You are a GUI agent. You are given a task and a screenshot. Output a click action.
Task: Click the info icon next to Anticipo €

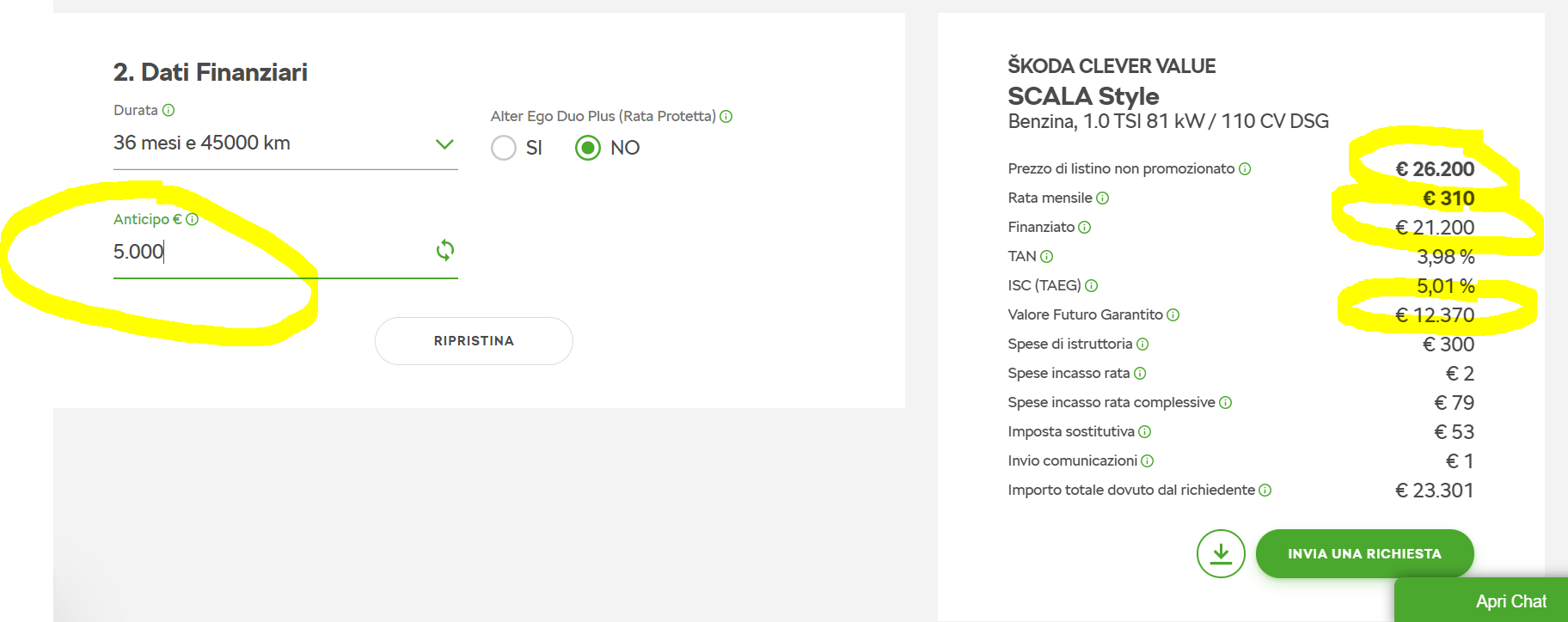(193, 219)
